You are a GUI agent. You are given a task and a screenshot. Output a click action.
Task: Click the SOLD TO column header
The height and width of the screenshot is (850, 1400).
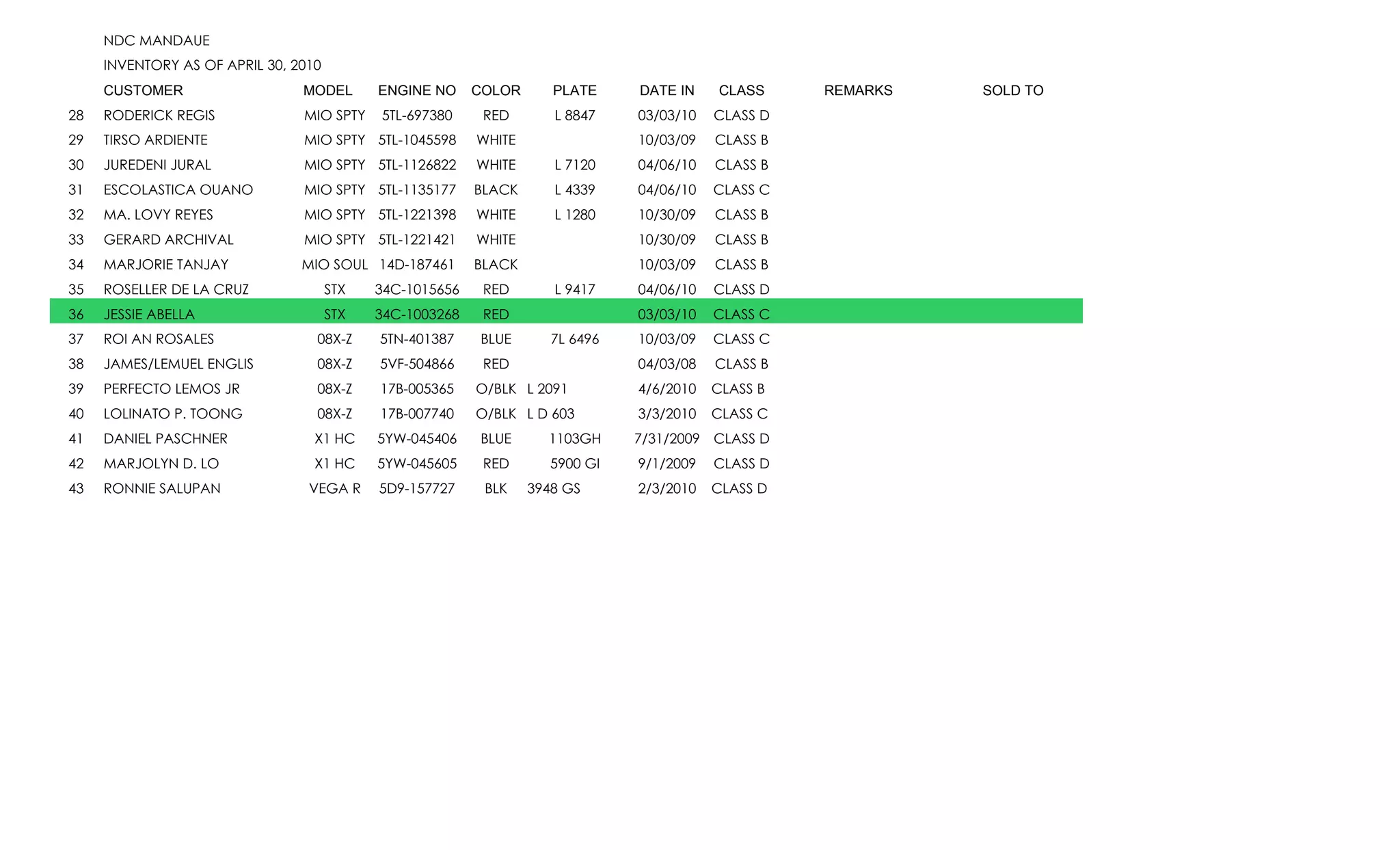click(x=1012, y=90)
